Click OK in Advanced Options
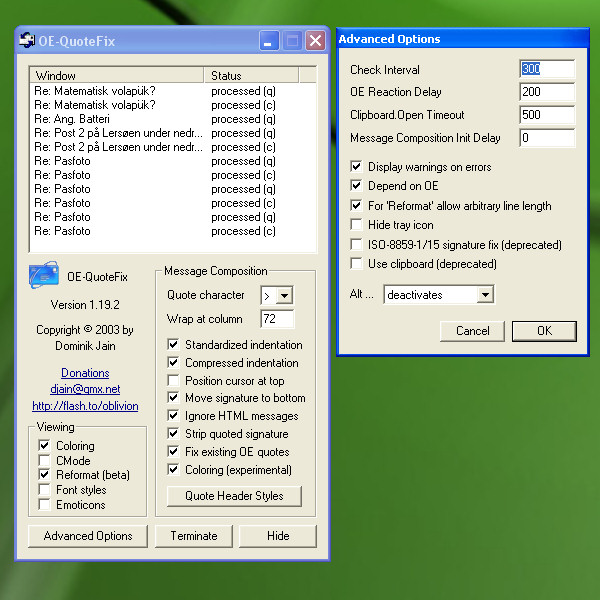The height and width of the screenshot is (600, 600). click(544, 331)
